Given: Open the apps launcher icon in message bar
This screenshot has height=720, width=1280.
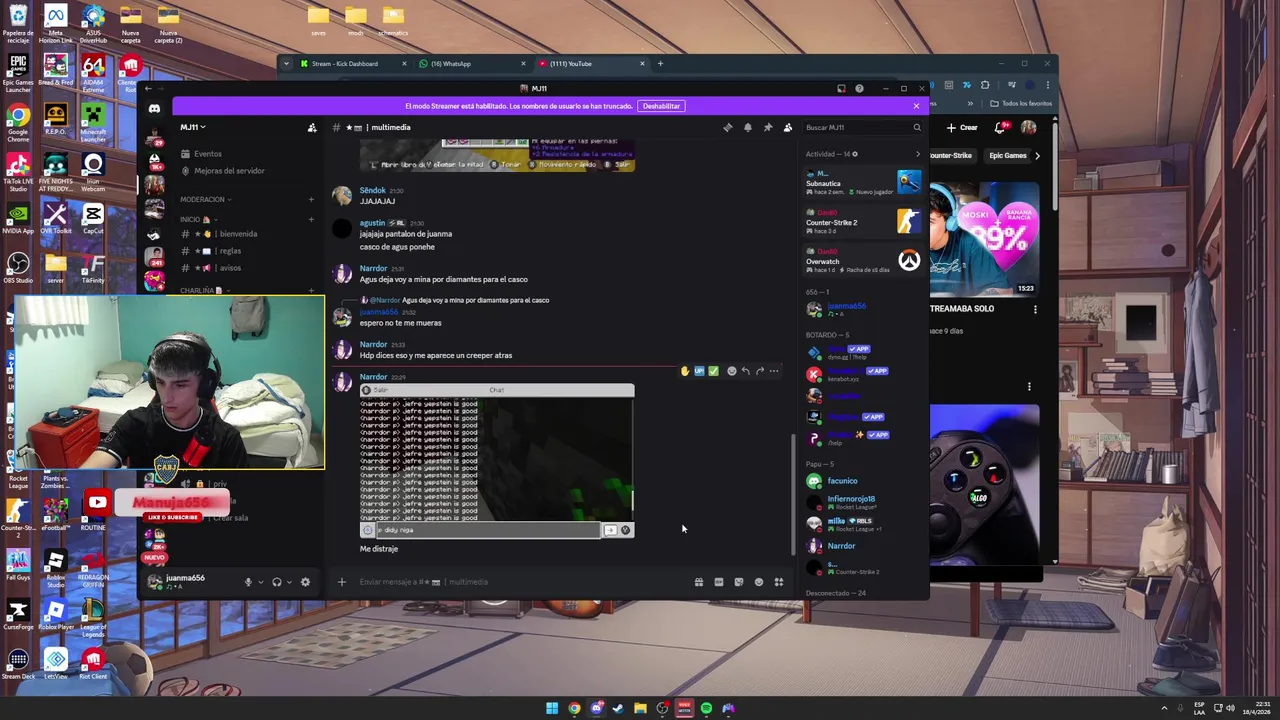Looking at the screenshot, I should [x=779, y=582].
